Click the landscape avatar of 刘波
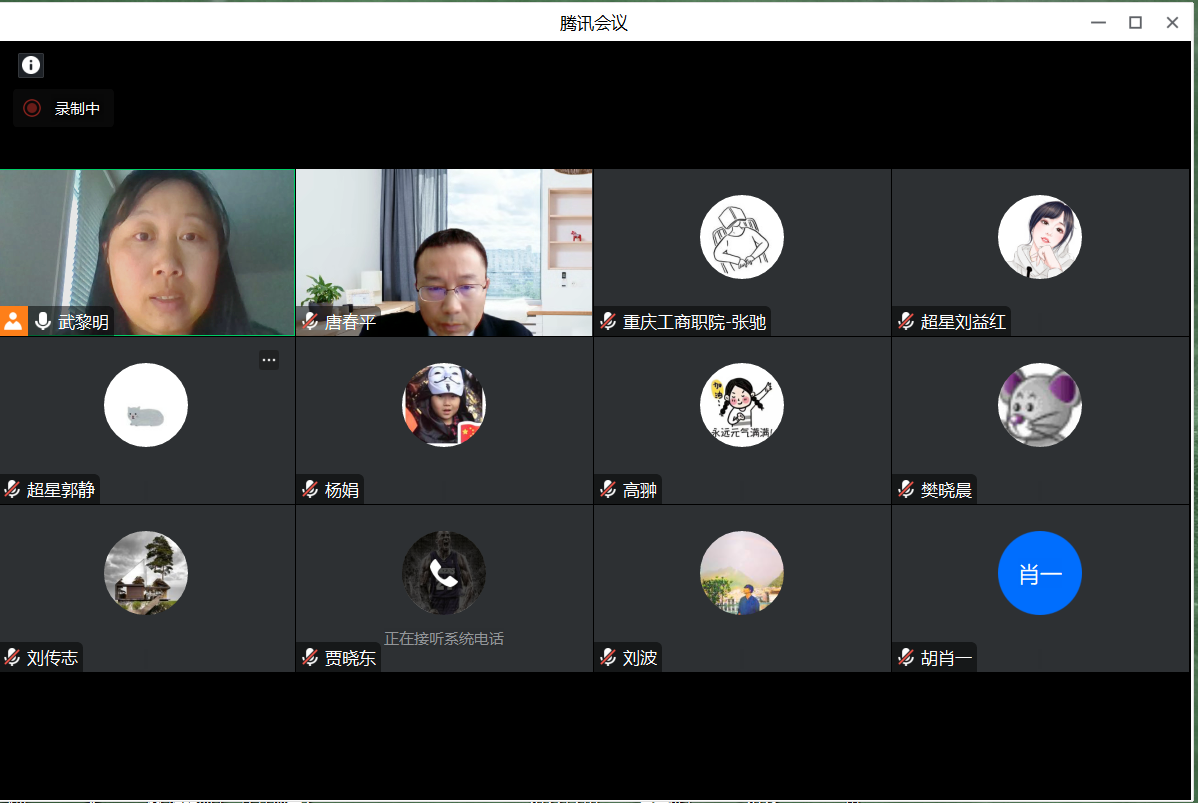The image size is (1198, 803). pos(742,573)
